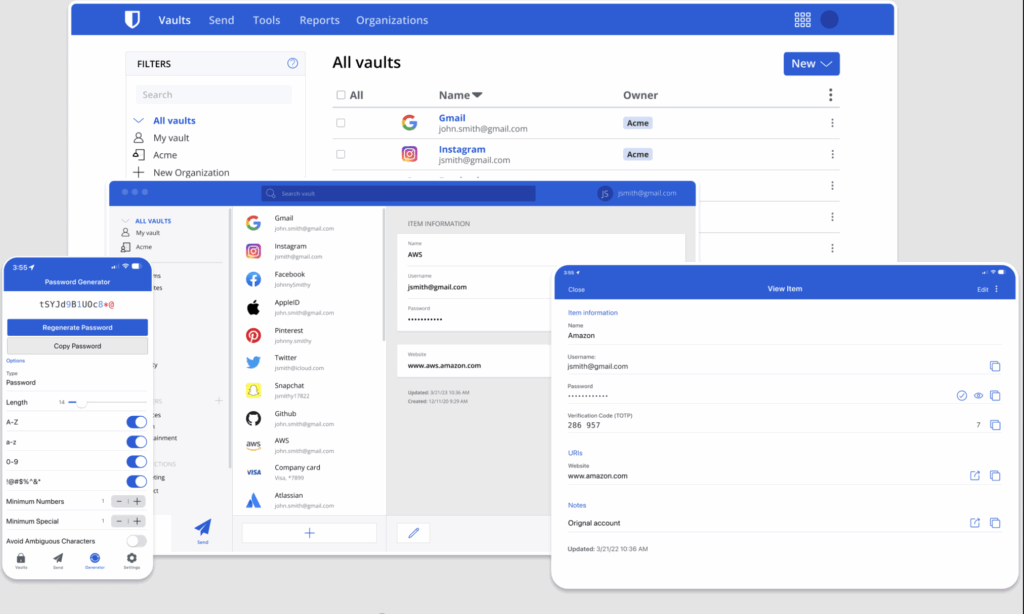Click the Search field in web filters
1024x614 pixels.
[x=214, y=95]
